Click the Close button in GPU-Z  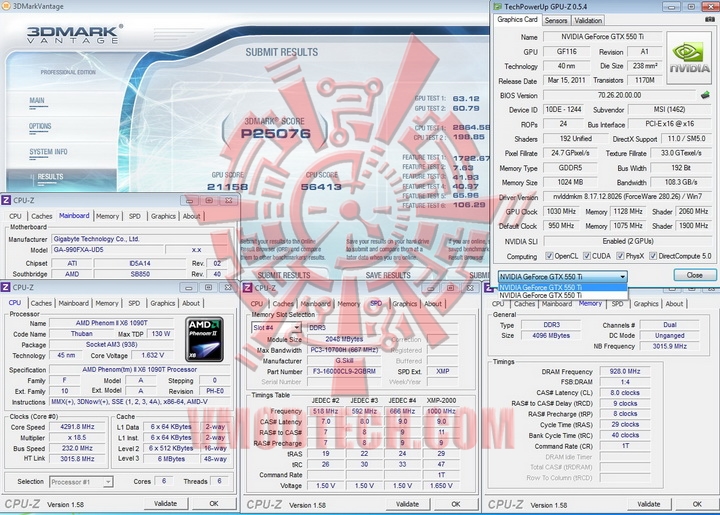[x=695, y=275]
